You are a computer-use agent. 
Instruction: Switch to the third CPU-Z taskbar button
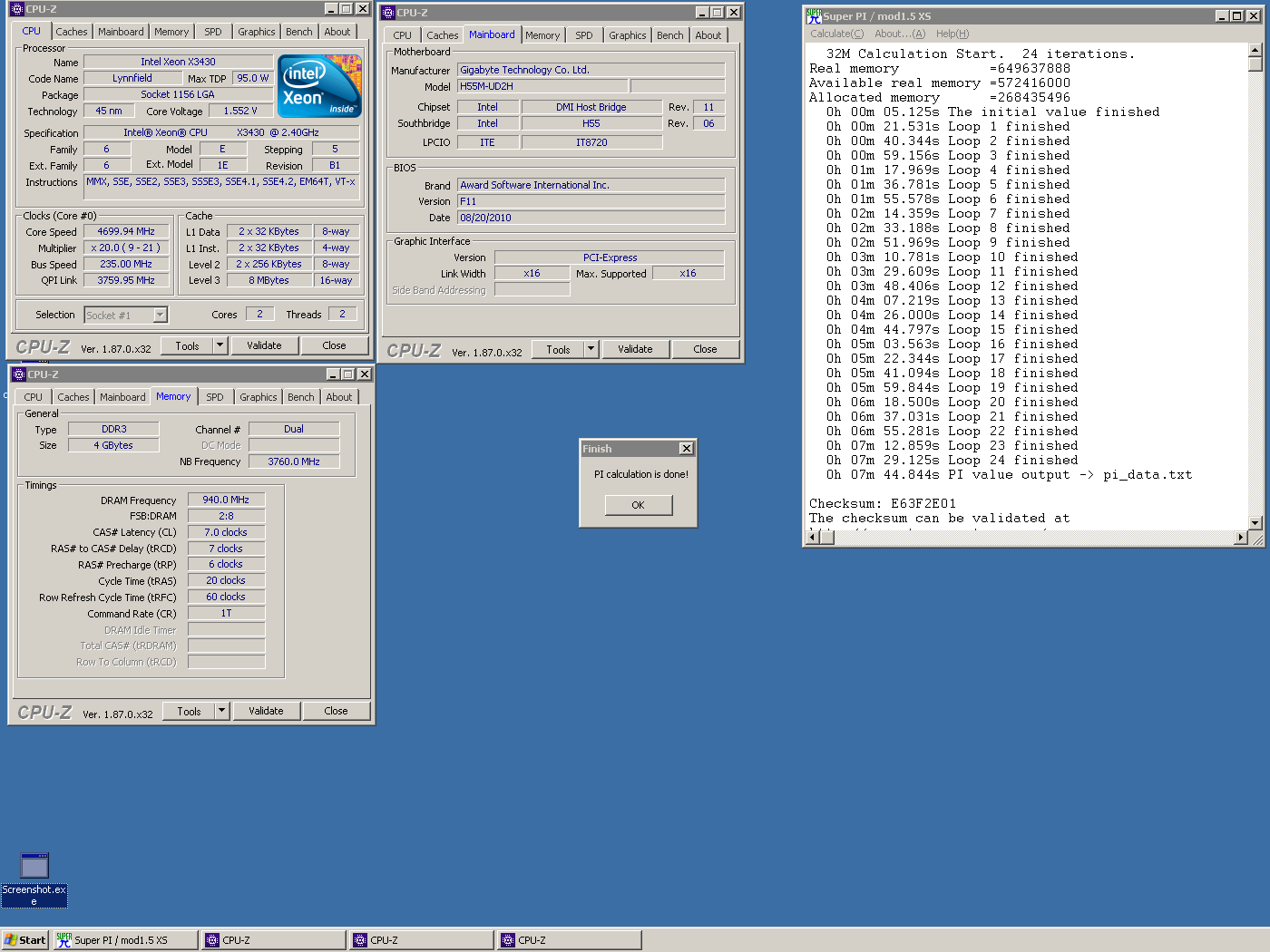click(x=570, y=940)
